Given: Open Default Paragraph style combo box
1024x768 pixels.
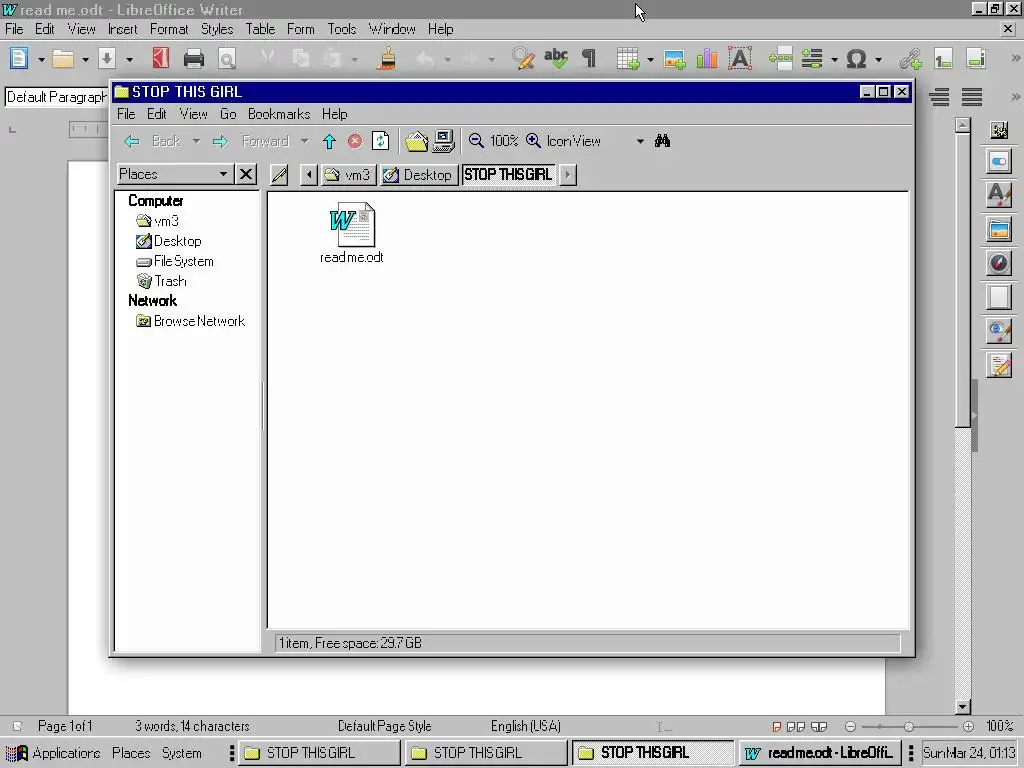Looking at the screenshot, I should point(56,97).
